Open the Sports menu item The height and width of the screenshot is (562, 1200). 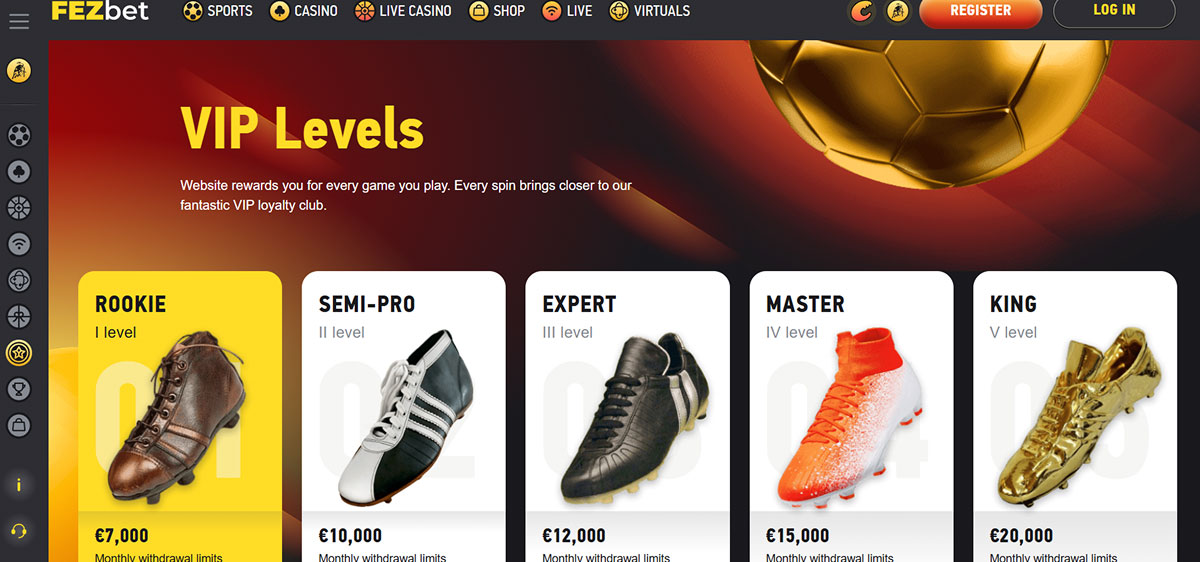[x=218, y=11]
